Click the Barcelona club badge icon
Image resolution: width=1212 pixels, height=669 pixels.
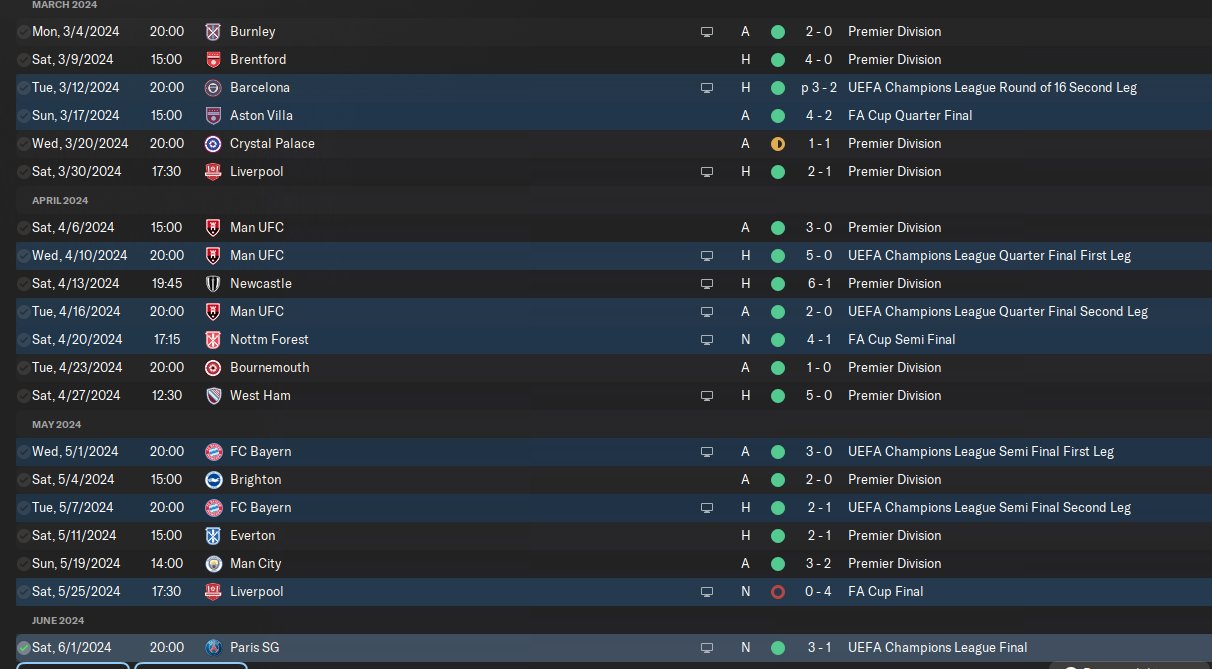coord(212,88)
